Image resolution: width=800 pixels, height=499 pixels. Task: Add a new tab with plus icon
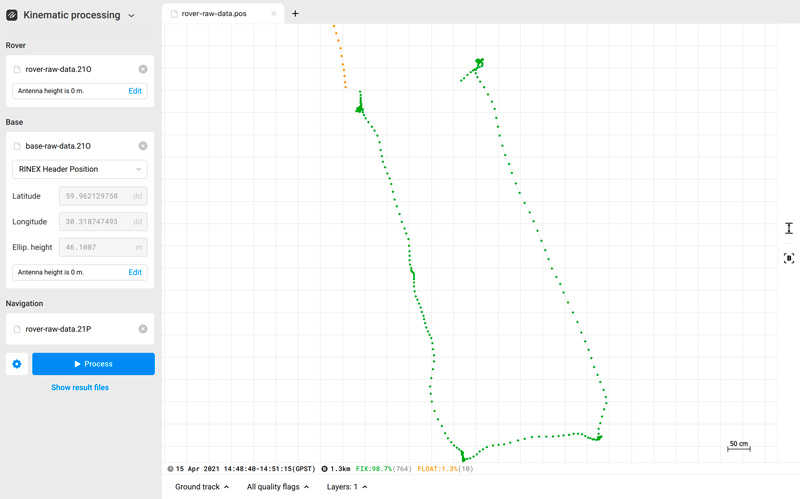coord(295,14)
